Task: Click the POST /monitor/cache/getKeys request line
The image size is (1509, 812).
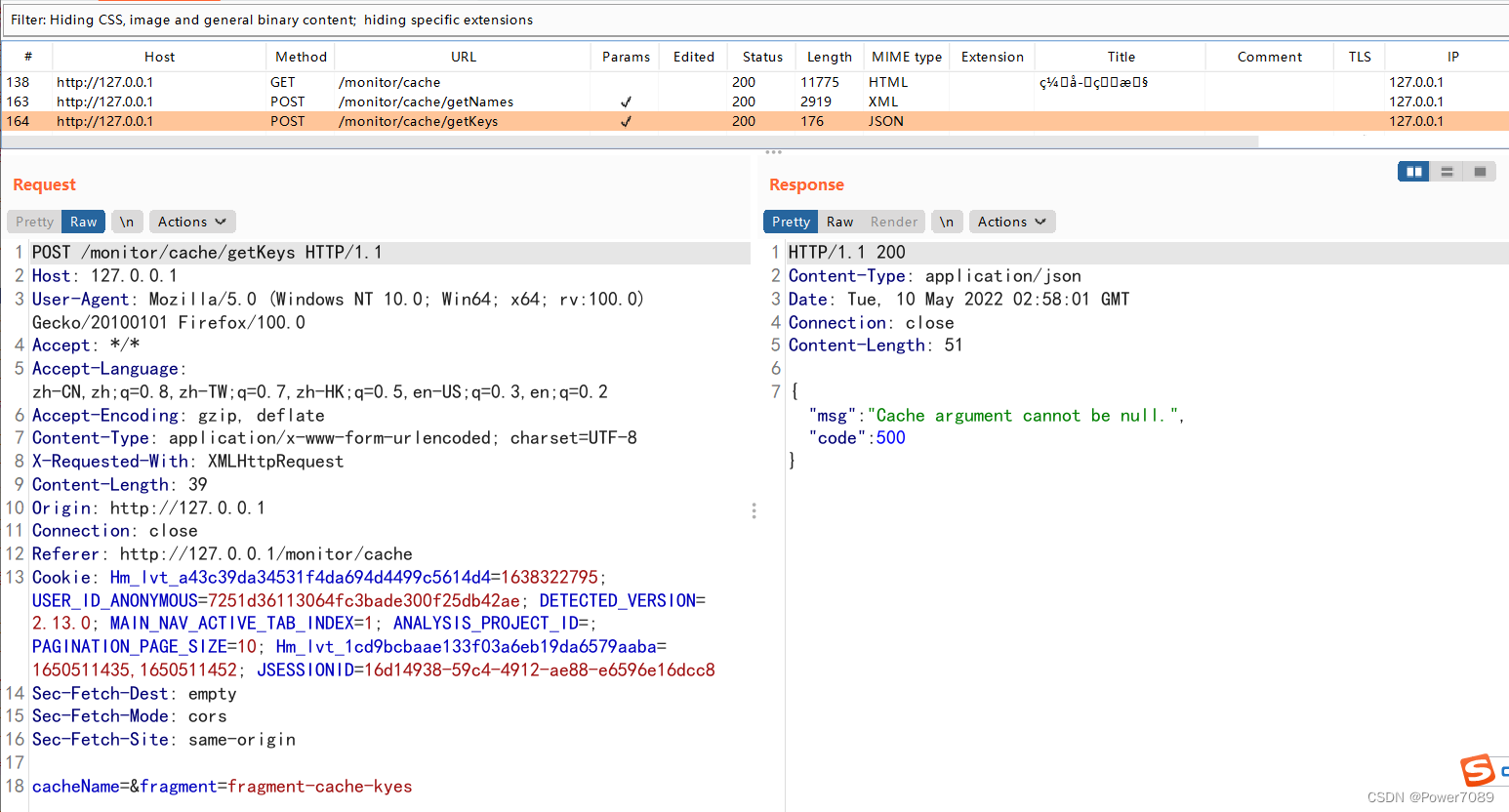Action: pos(207,253)
